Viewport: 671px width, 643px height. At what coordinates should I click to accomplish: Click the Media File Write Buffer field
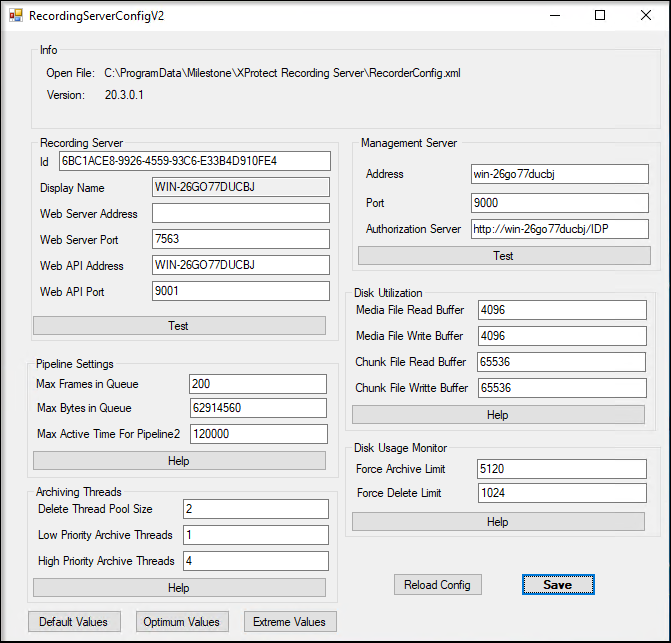562,336
